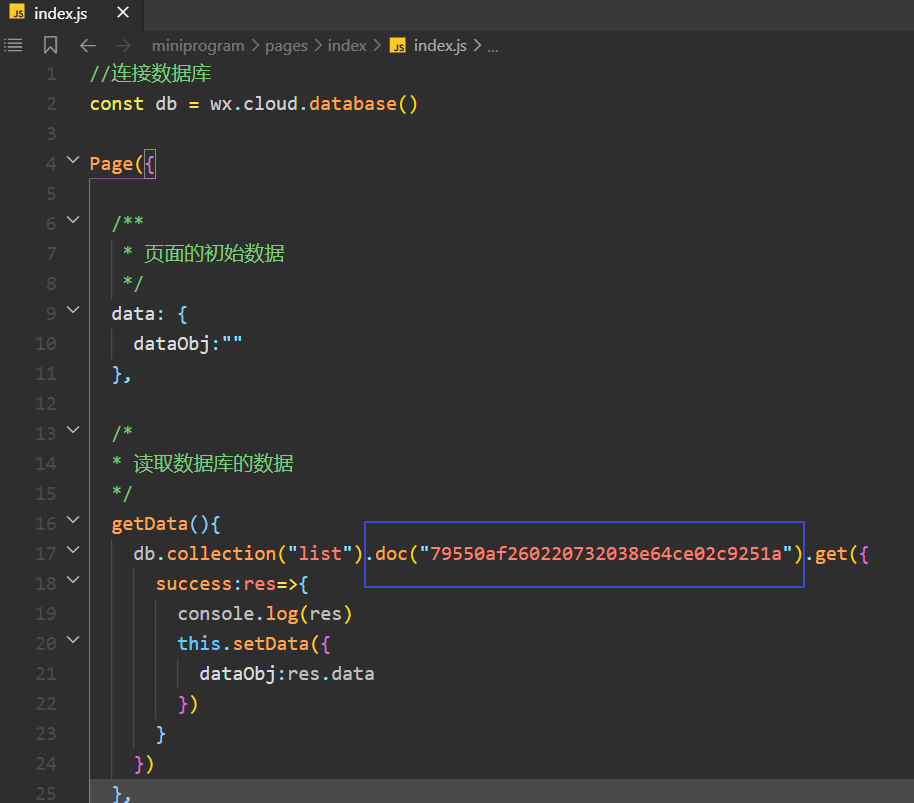Collapse the getData function at line 16
The image size is (914, 803).
pyautogui.click(x=73, y=519)
